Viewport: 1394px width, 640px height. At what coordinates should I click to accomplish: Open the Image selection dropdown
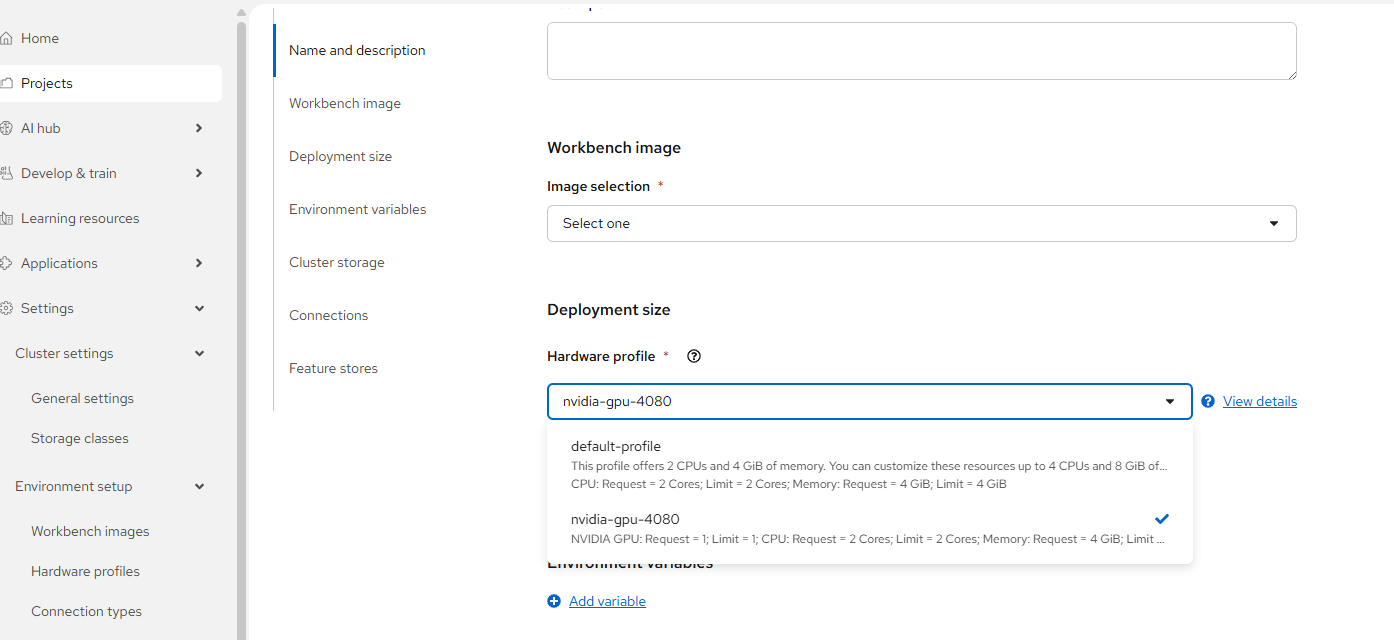[x=920, y=223]
